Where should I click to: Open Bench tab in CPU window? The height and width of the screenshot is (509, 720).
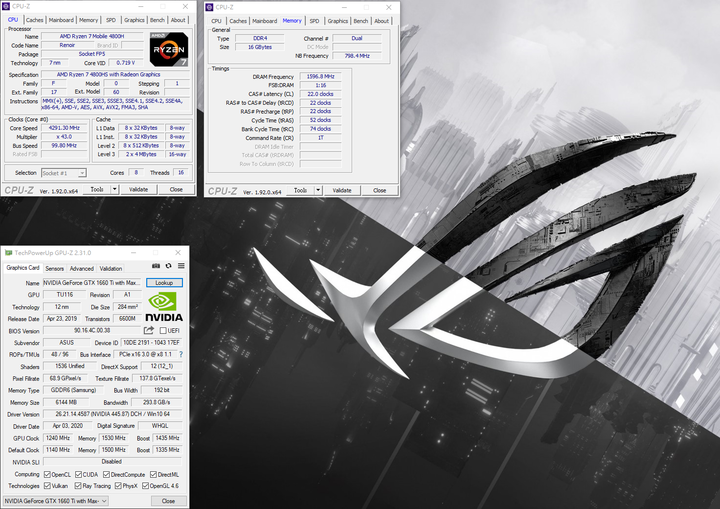pyautogui.click(x=157, y=20)
